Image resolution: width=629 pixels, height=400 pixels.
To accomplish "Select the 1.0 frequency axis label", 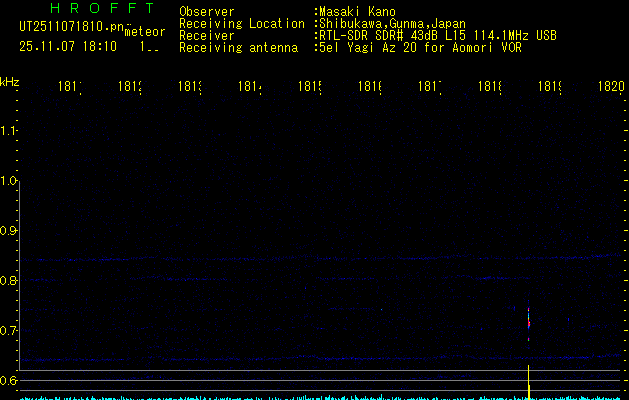I will click(10, 181).
